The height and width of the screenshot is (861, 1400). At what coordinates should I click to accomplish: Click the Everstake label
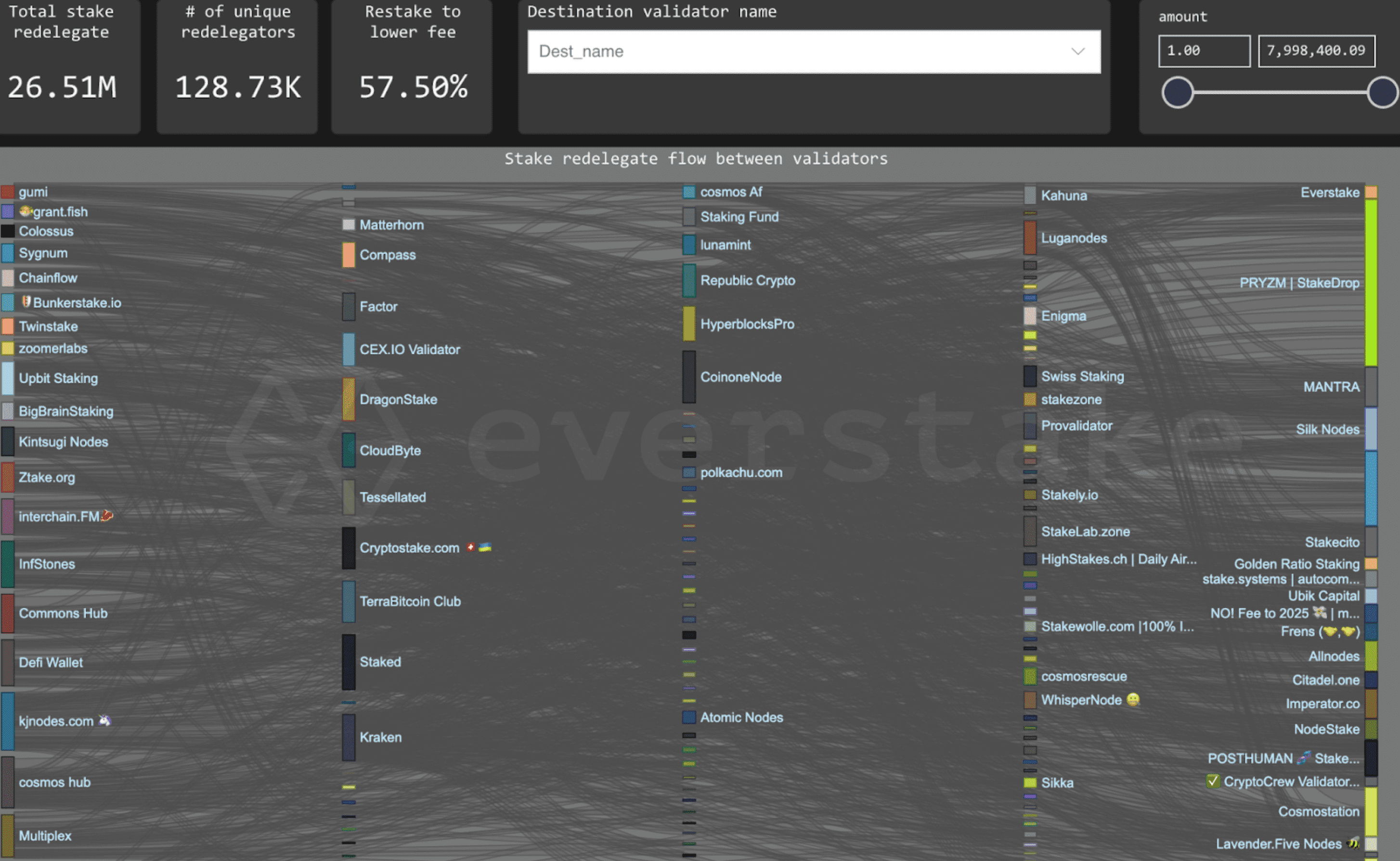(1330, 193)
